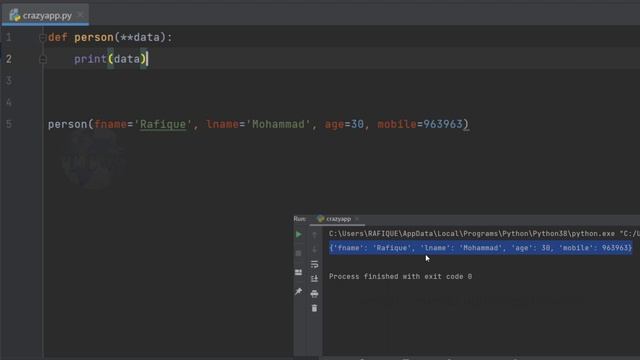Click Scroll to end icon in Run panel
Image resolution: width=640 pixels, height=360 pixels.
click(314, 279)
